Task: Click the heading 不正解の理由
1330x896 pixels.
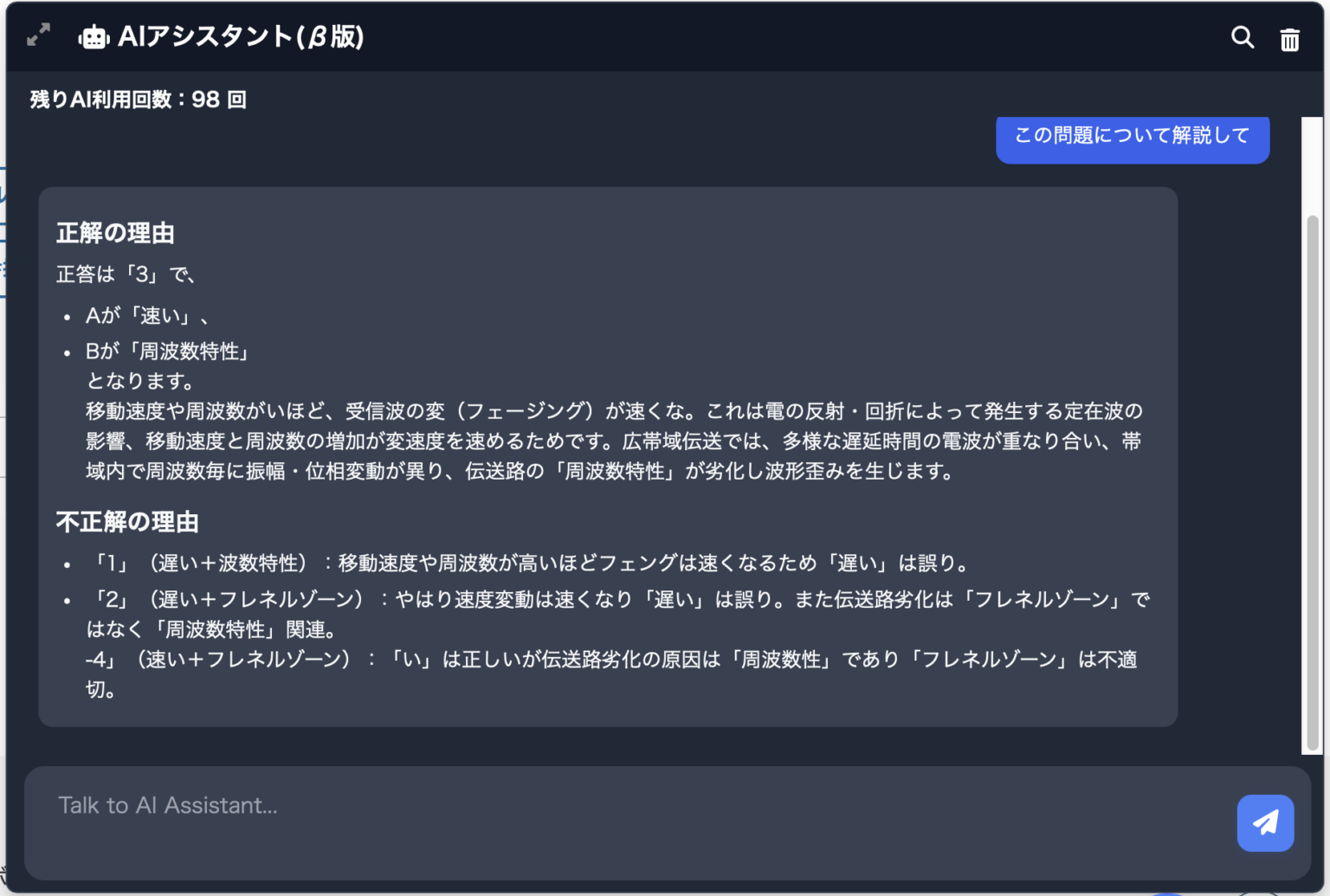Action: 127,522
